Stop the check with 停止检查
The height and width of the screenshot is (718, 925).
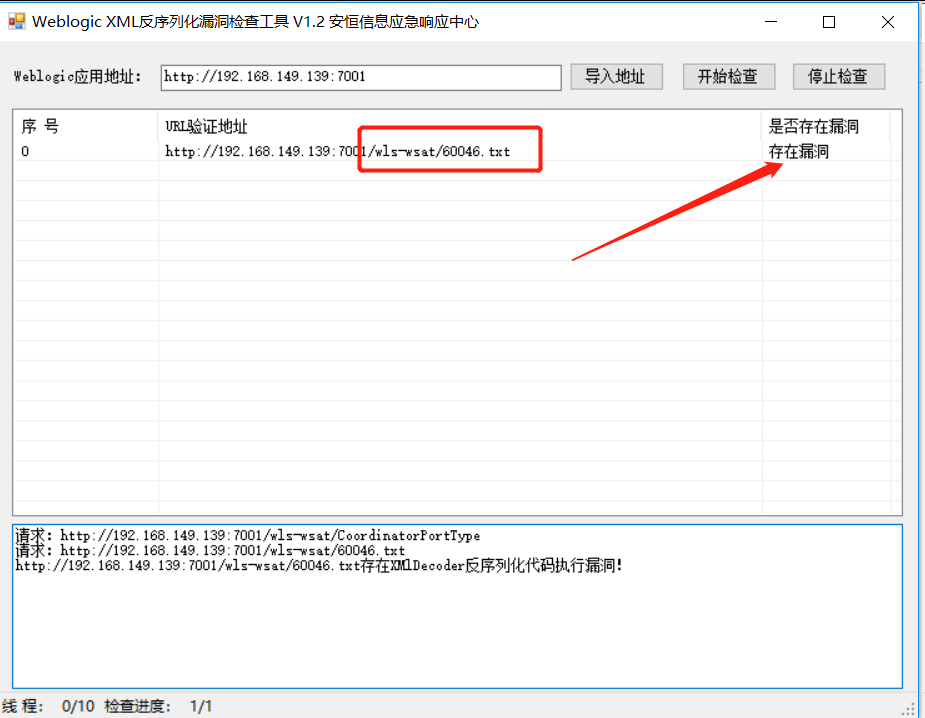pos(838,77)
